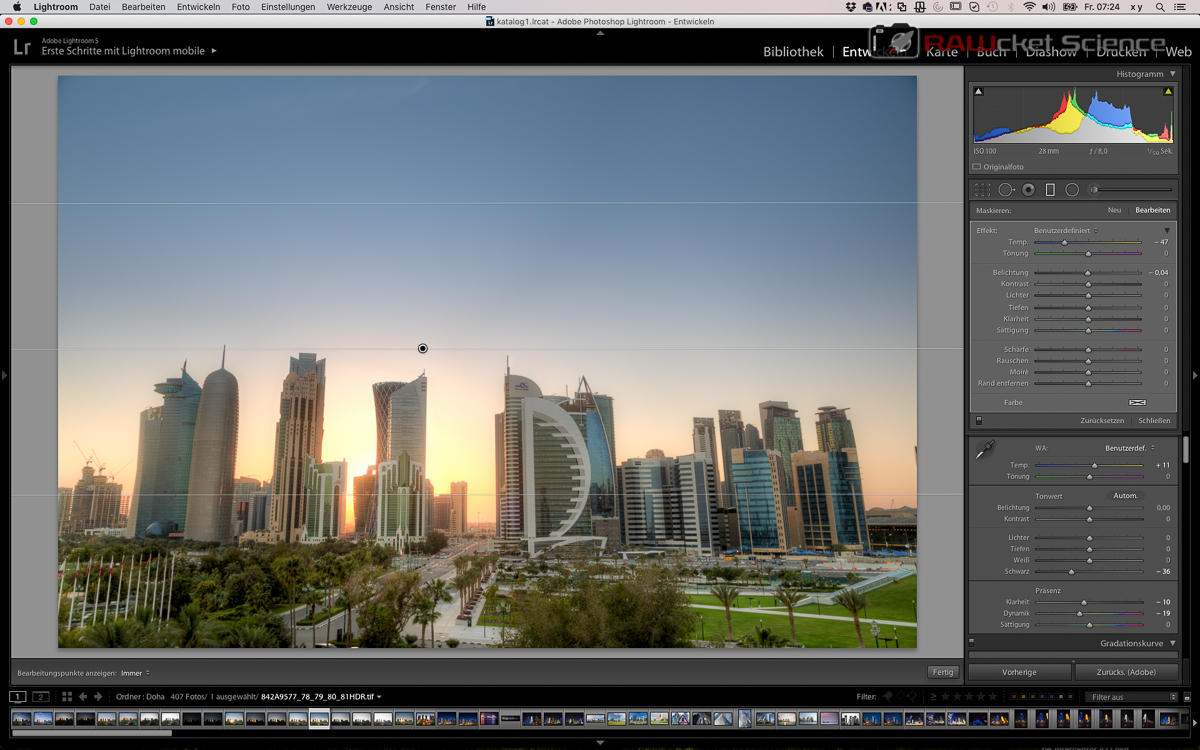Click the Neu mask mode
The image size is (1200, 750).
(1114, 210)
